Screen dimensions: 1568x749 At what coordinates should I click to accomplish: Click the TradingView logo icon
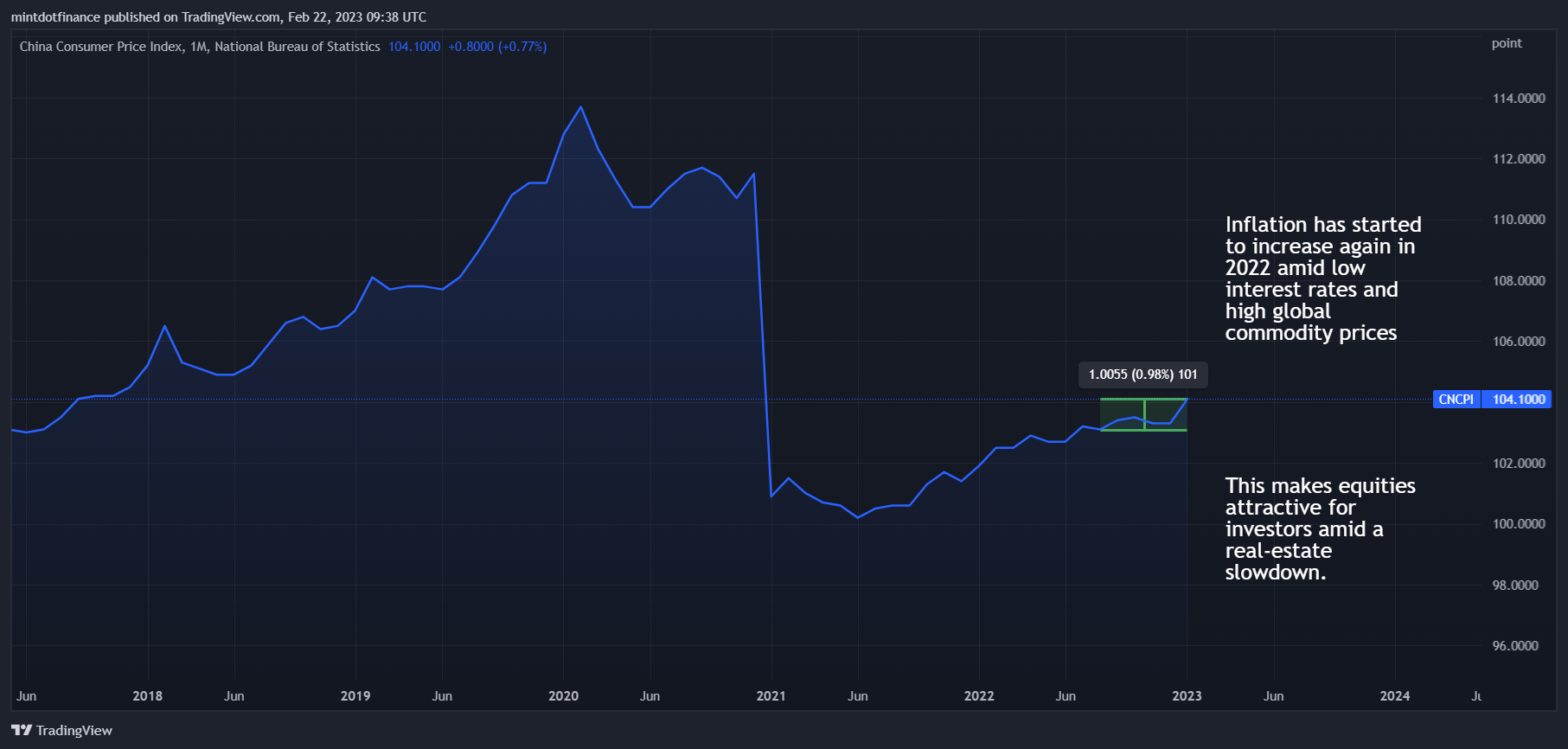pos(22,730)
